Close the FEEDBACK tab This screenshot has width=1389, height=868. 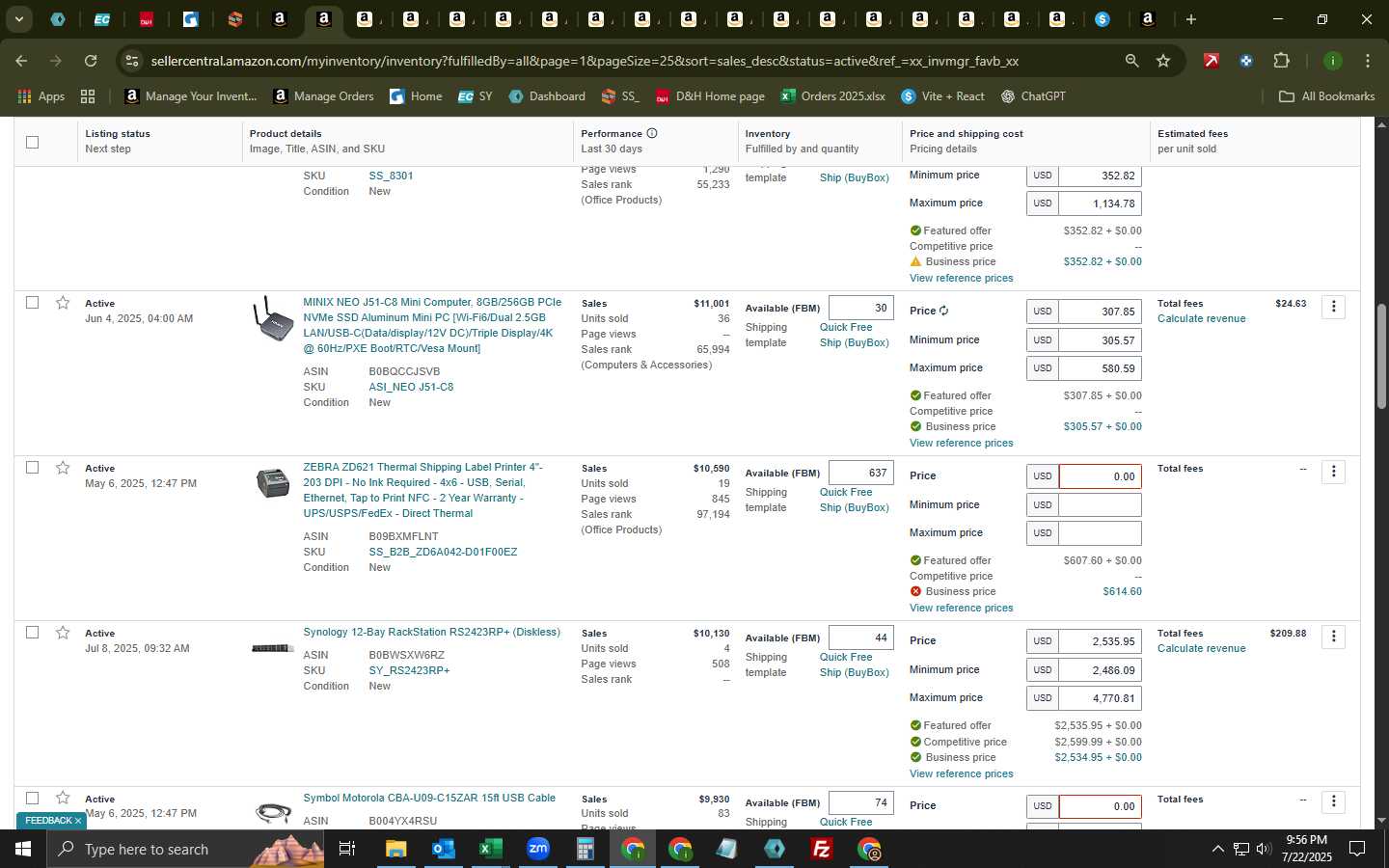coord(78,821)
